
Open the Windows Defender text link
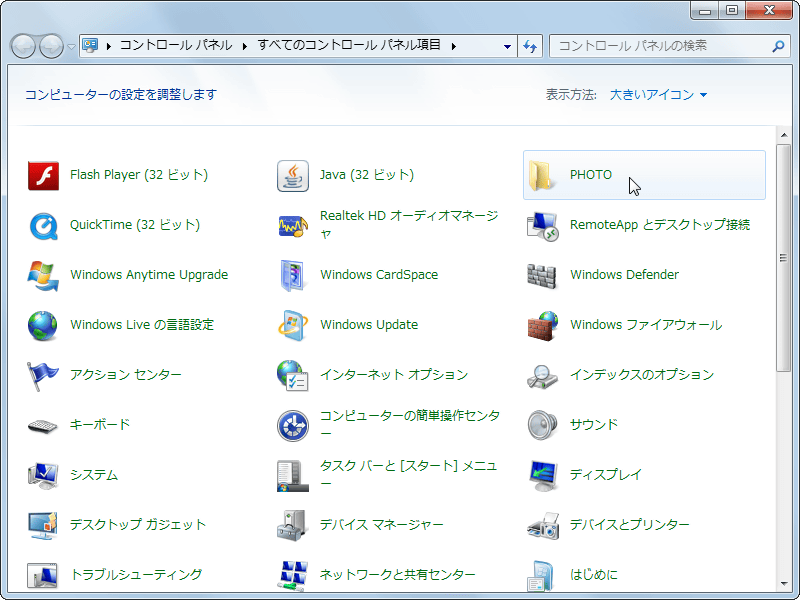(624, 275)
